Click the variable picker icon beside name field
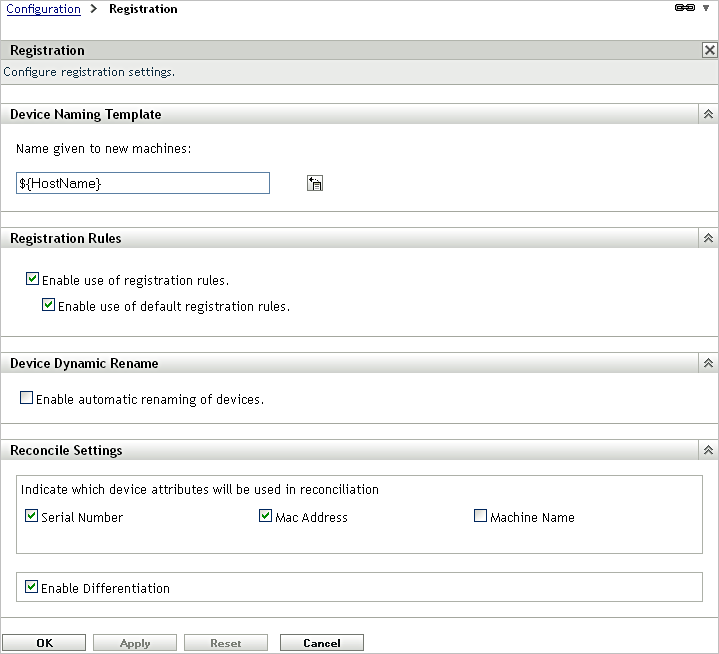The width and height of the screenshot is (719, 654). pos(315,183)
